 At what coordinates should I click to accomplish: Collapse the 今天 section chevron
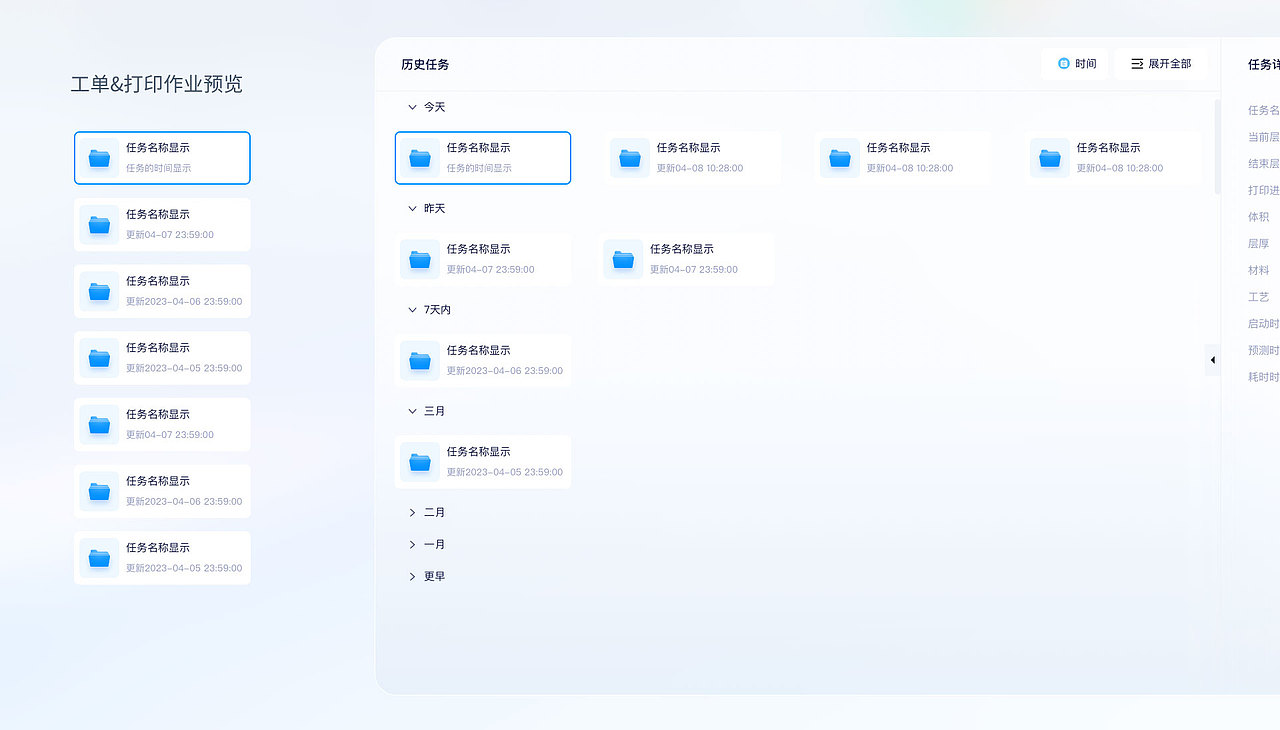click(x=411, y=106)
